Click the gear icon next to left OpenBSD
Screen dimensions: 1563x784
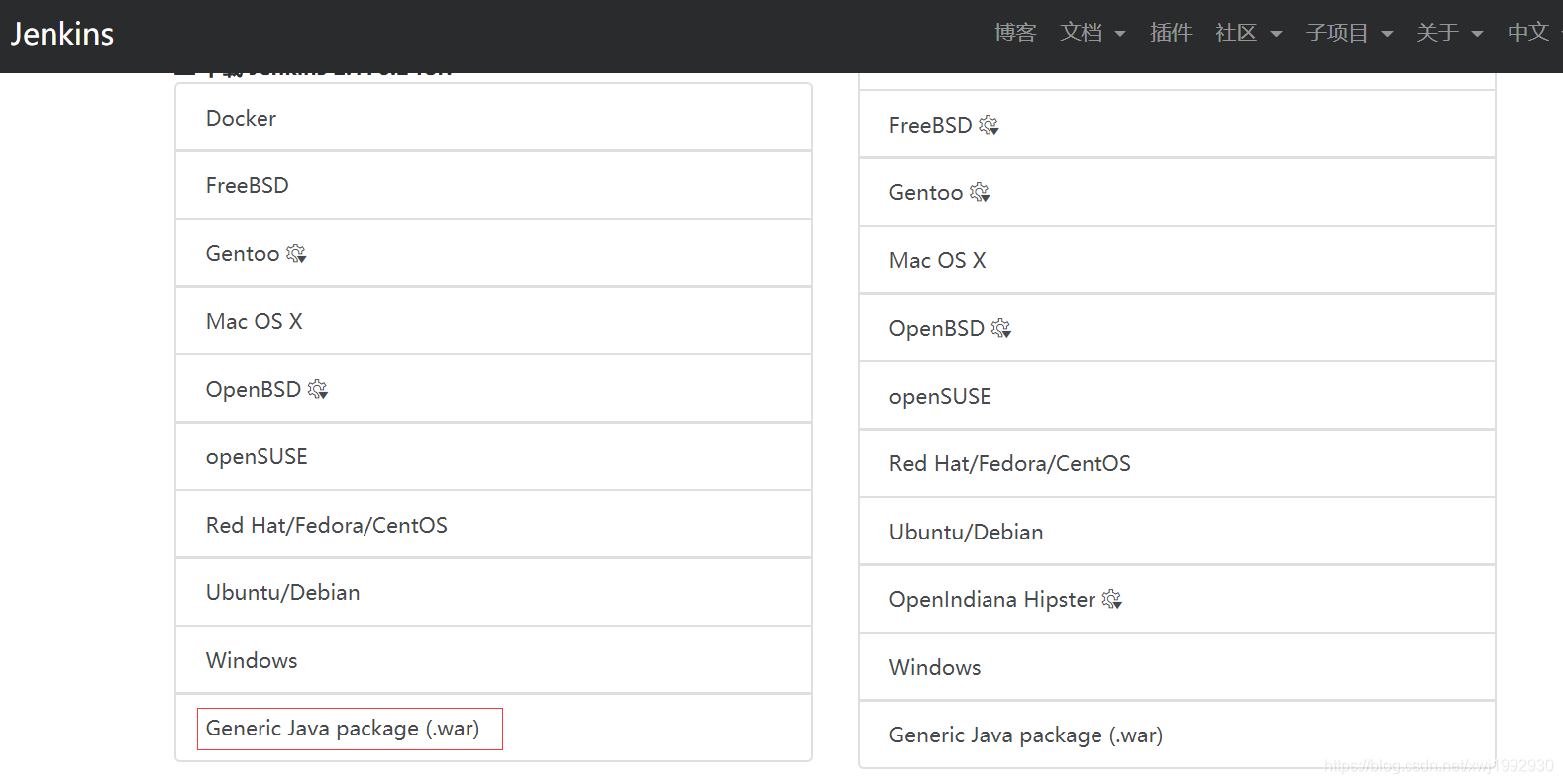[x=318, y=390]
